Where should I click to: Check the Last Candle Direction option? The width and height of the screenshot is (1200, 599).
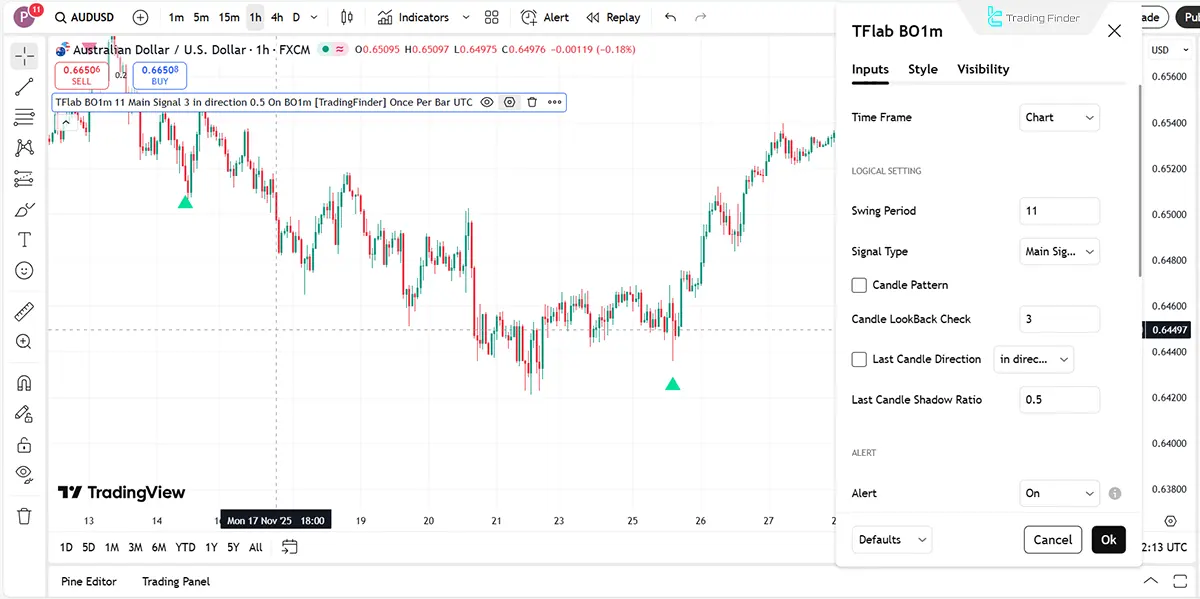point(859,359)
